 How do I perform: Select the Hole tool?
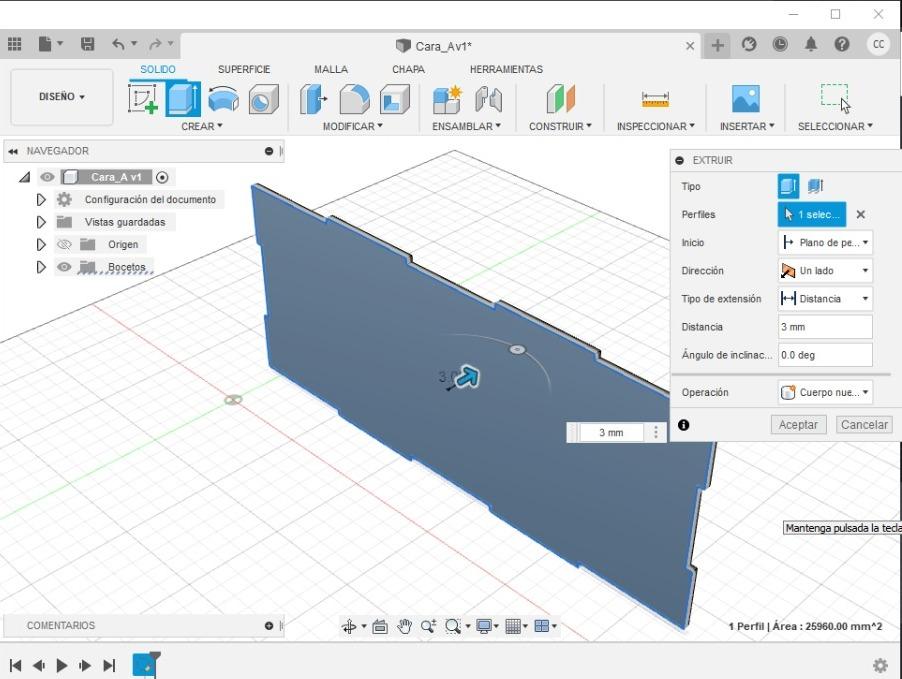(263, 99)
